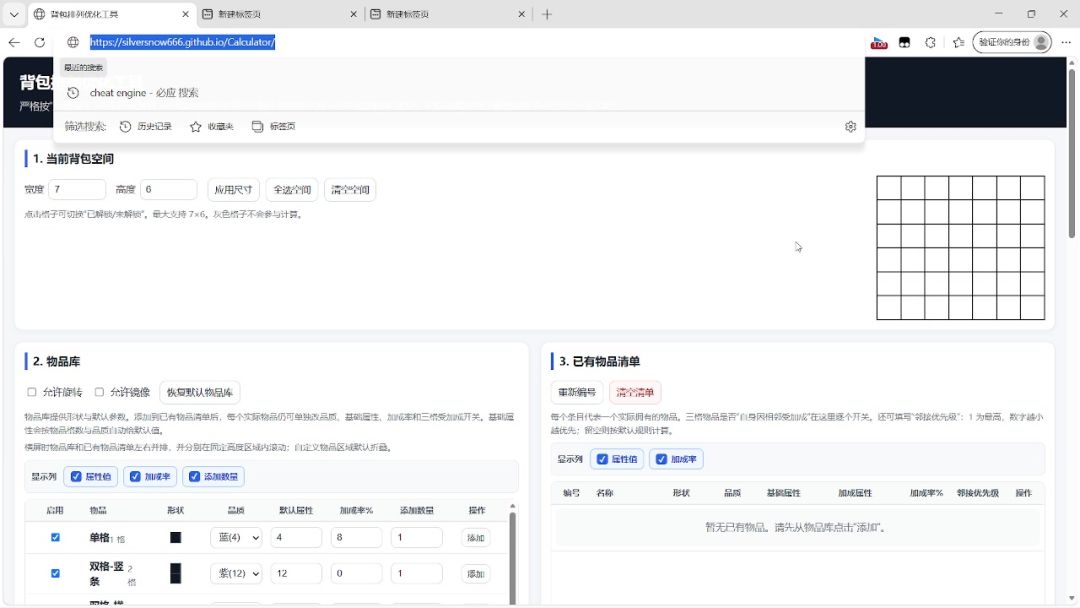Click 双格-竖条 default attribute field showing 12
Image resolution: width=1080 pixels, height=608 pixels.
point(296,573)
